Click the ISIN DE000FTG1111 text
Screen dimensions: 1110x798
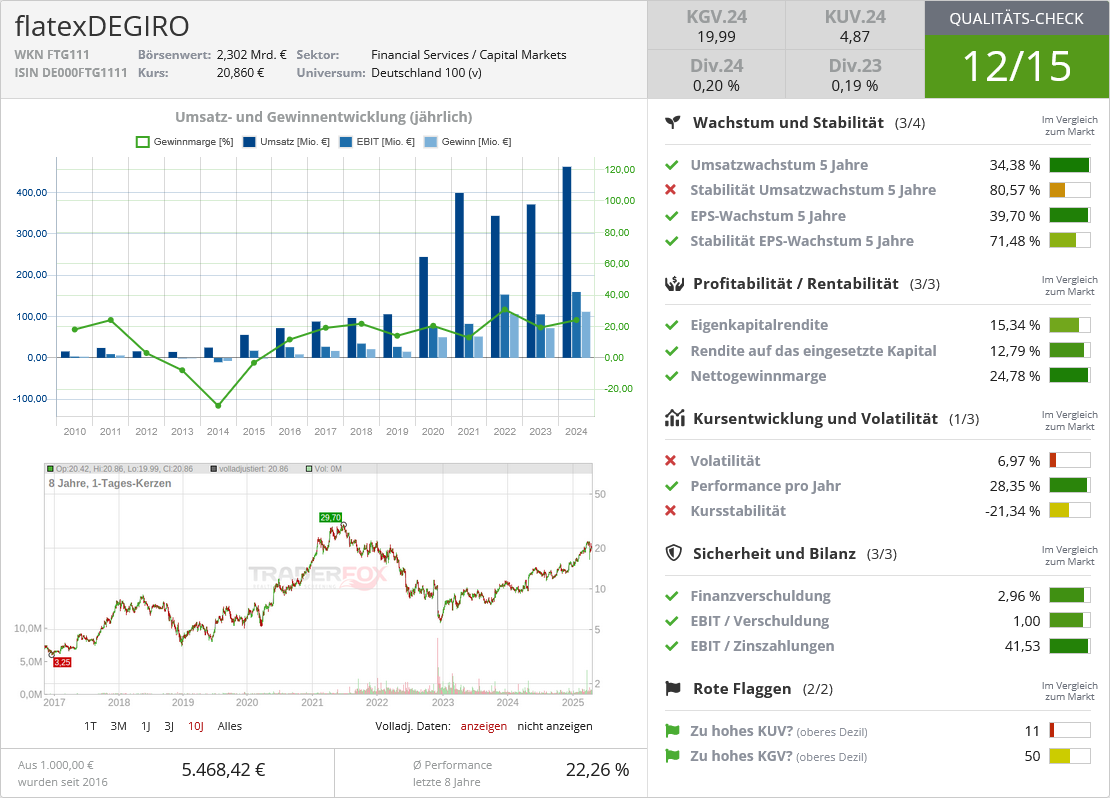coord(71,72)
